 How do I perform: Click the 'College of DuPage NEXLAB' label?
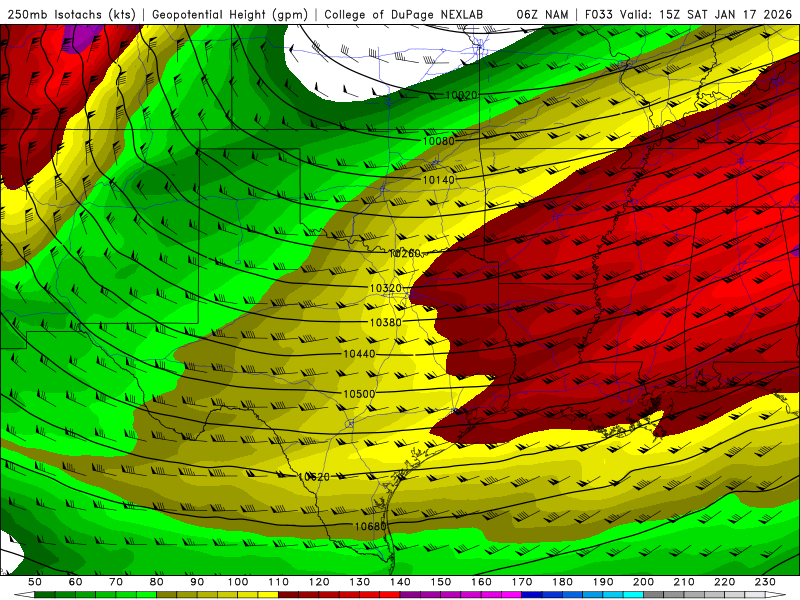pyautogui.click(x=404, y=15)
